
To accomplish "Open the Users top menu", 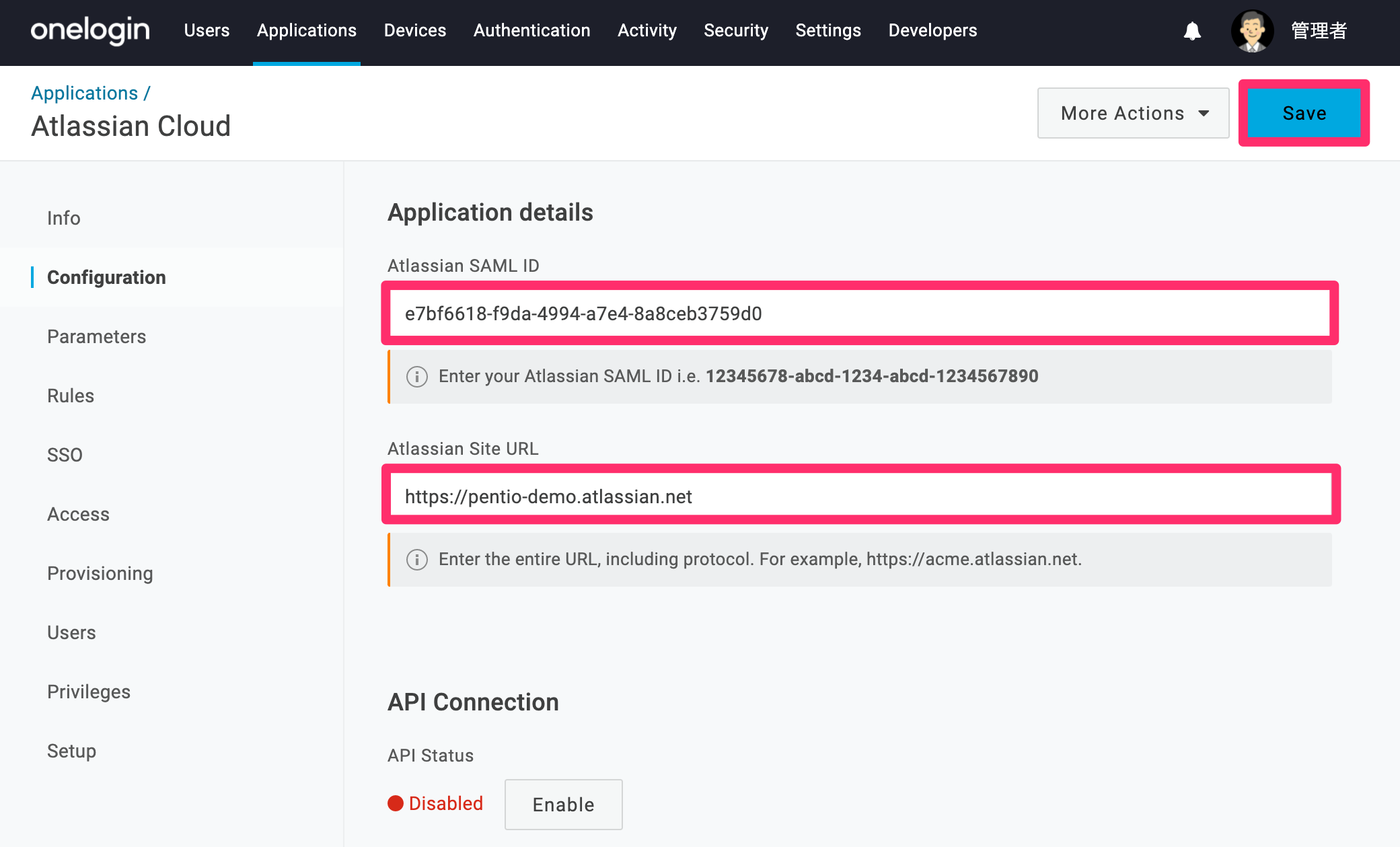I will [207, 30].
